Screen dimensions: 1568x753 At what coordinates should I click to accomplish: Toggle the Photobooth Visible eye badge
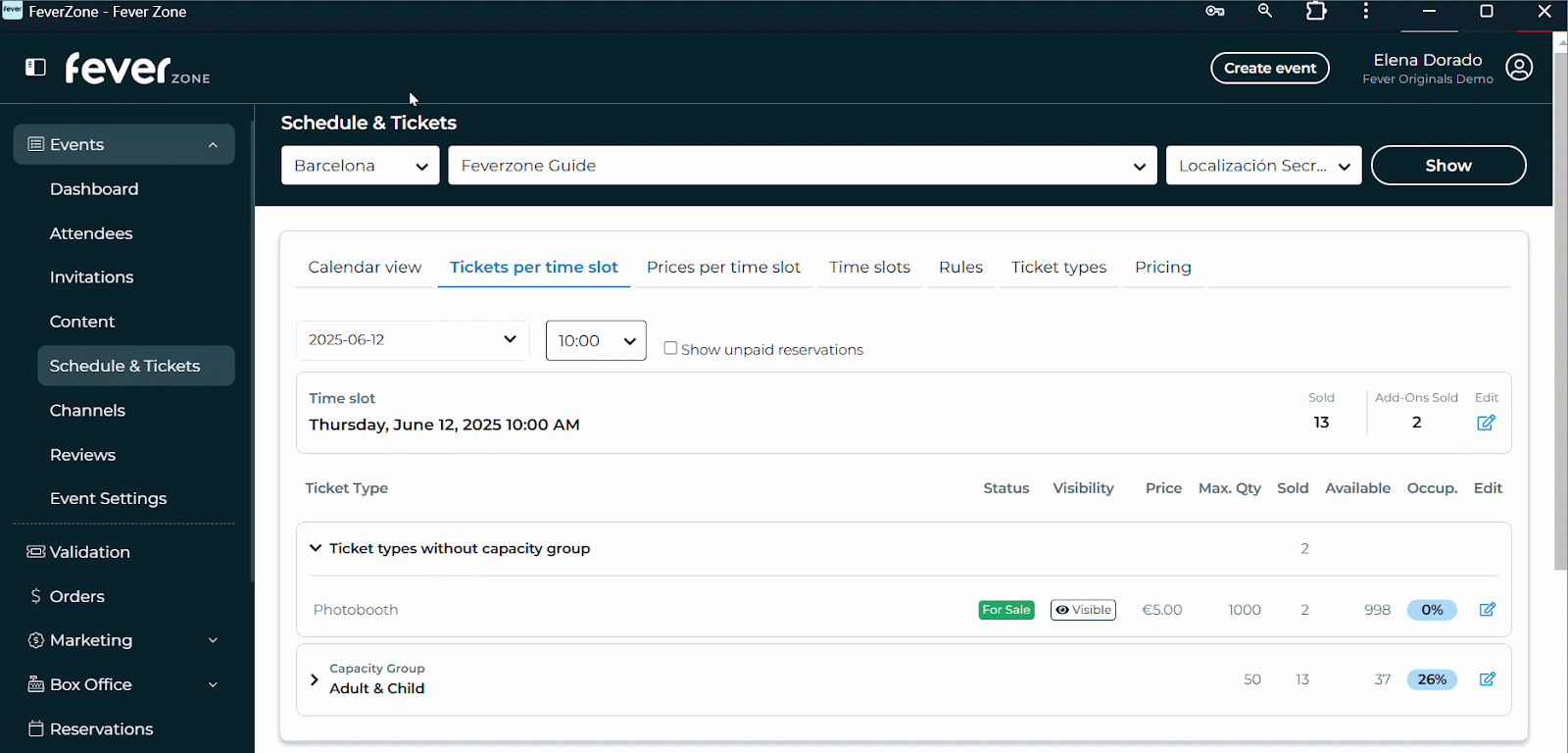click(x=1083, y=610)
